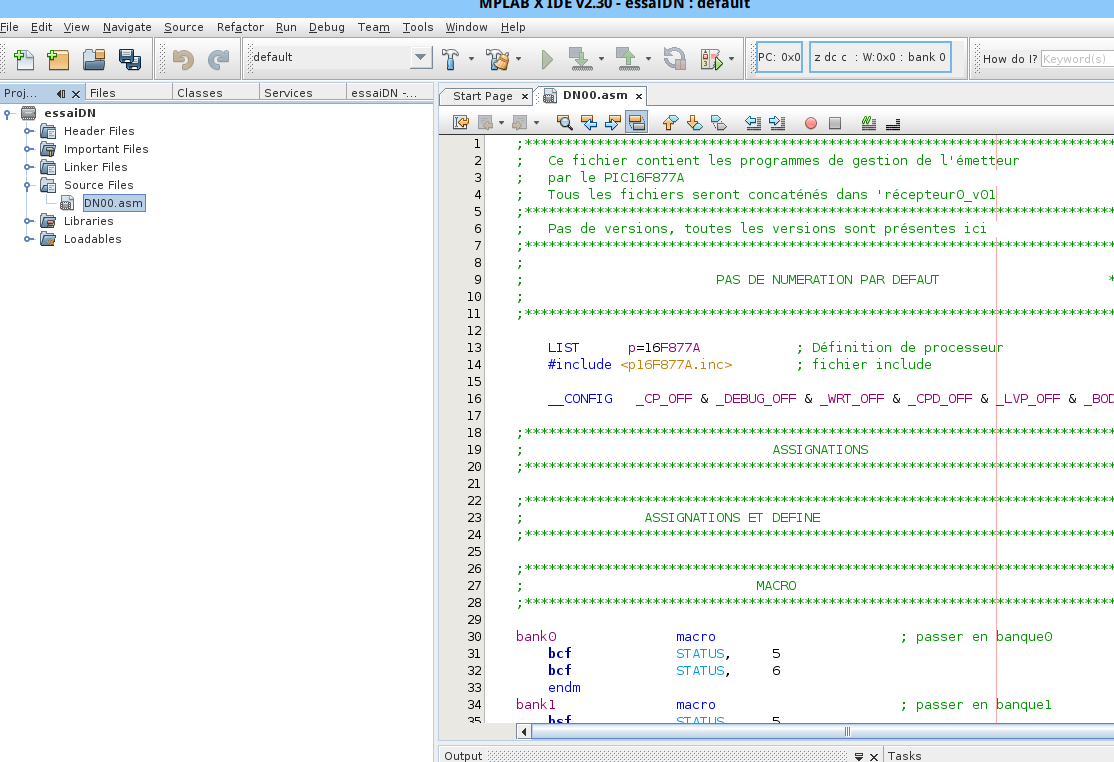Click the Find Selection magnifier icon
This screenshot has width=1114, height=762.
[x=564, y=123]
